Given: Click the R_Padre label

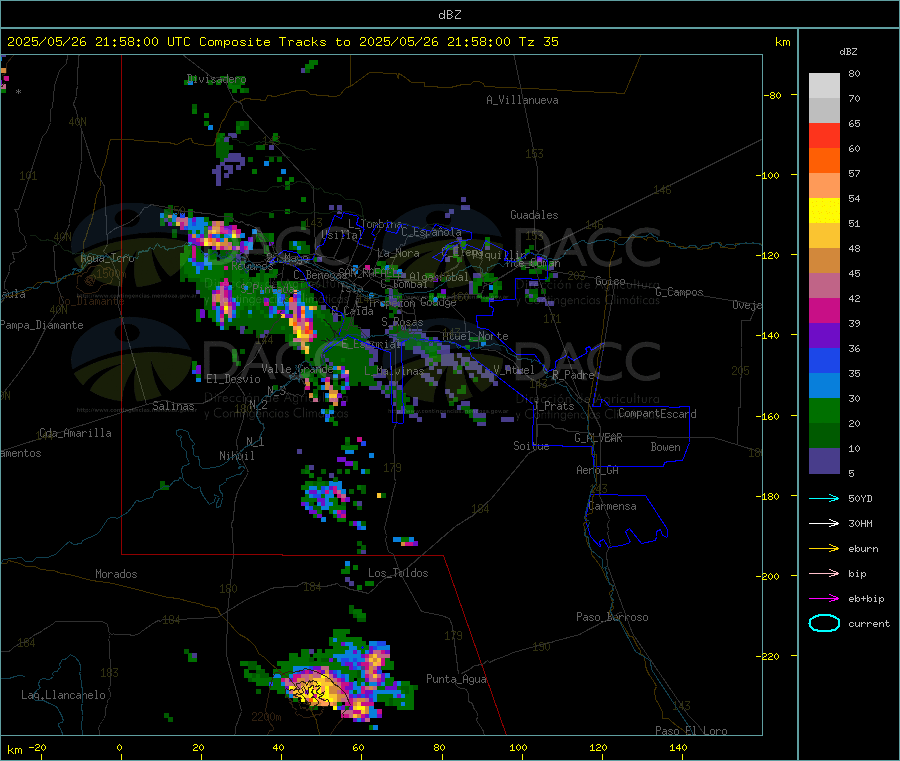Looking at the screenshot, I should tap(574, 375).
